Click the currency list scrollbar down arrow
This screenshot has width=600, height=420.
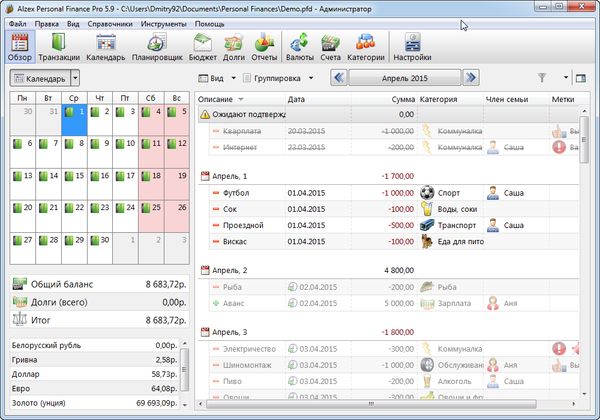pos(185,405)
